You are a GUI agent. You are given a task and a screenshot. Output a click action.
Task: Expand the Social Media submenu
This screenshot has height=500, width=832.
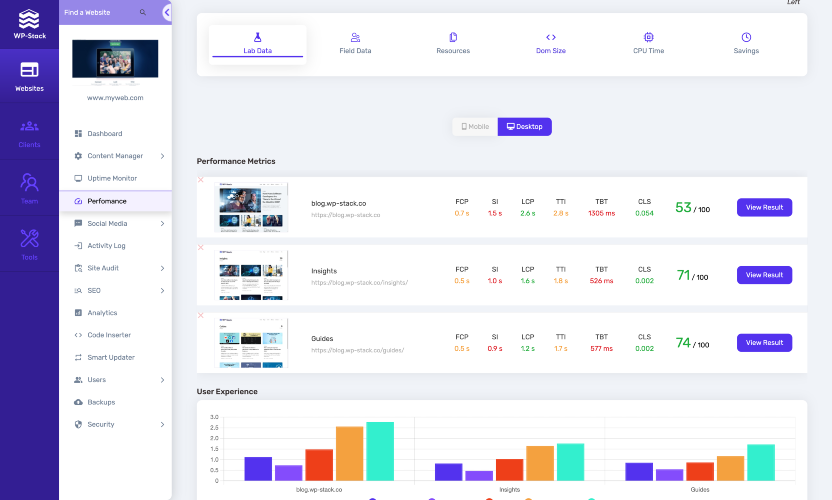click(x=162, y=223)
